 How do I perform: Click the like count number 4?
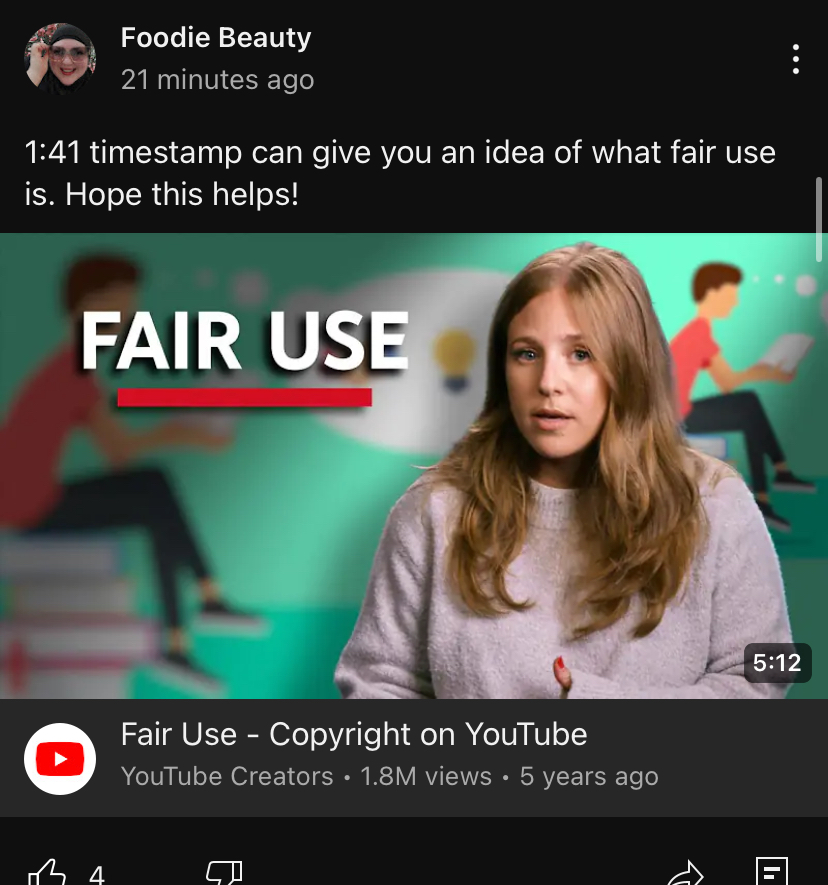click(x=97, y=875)
